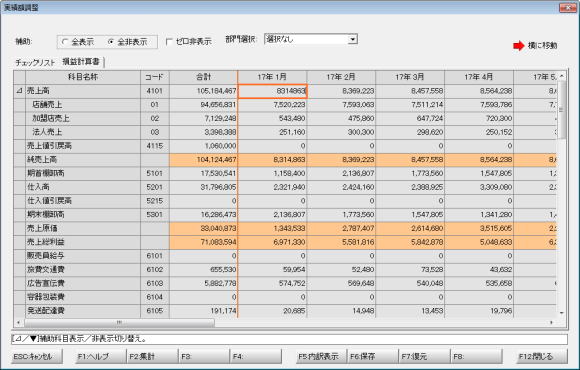
Task: Open the 部門選択 dropdown
Action: [x=353, y=39]
